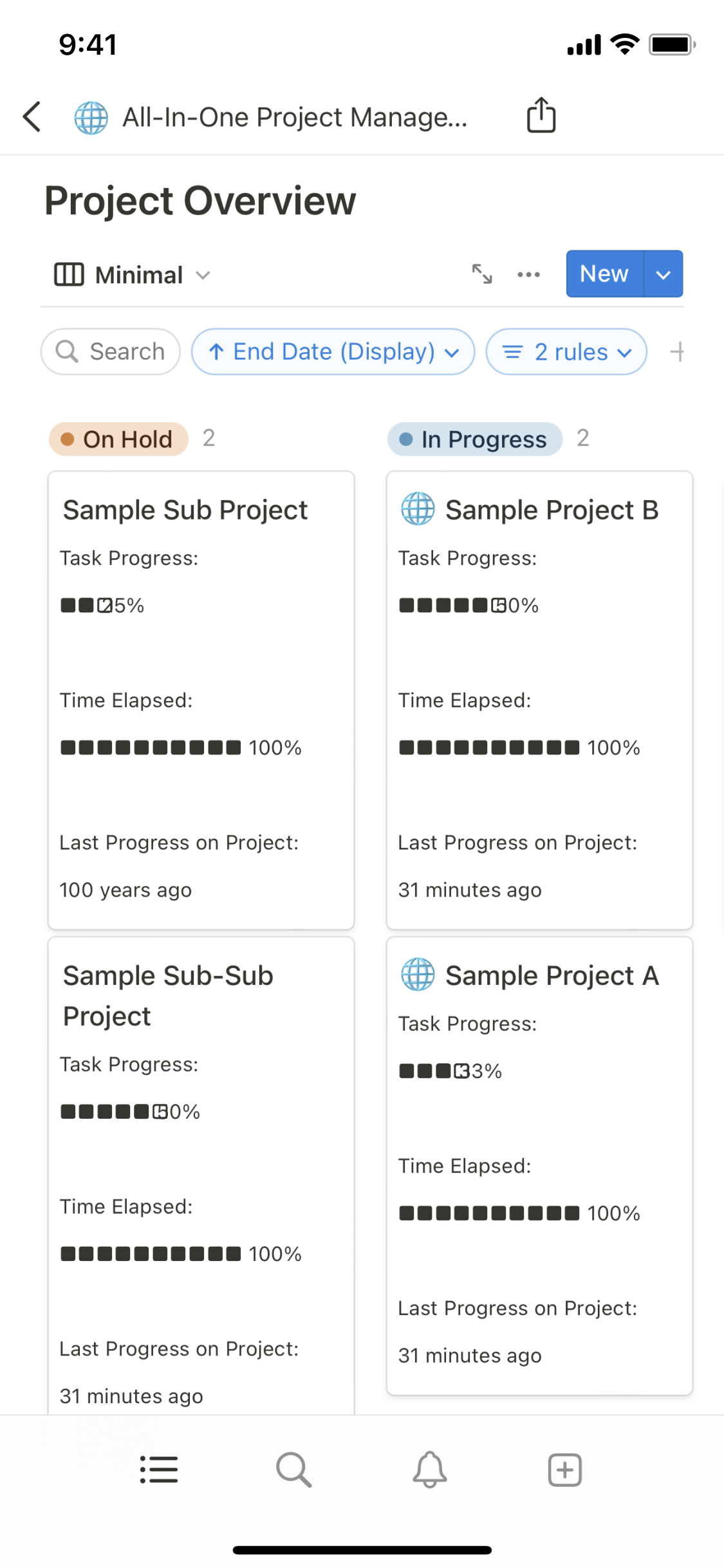Open the Sample Sub Project card
Screen dimensions: 724x1568
pos(201,700)
